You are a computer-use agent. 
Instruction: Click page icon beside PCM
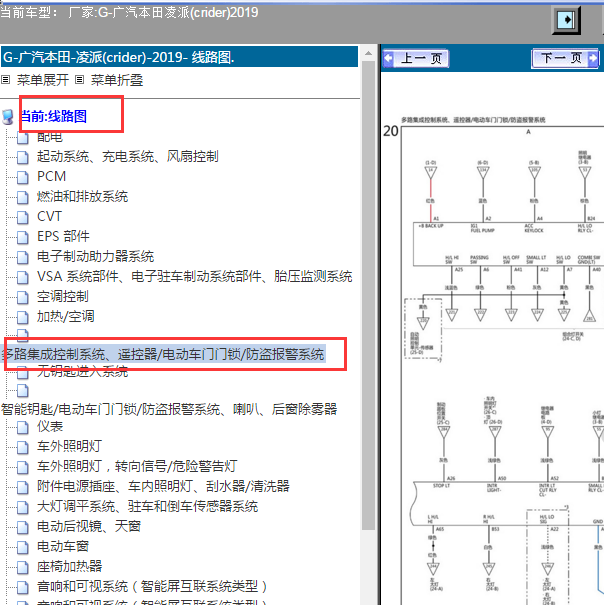pyautogui.click(x=23, y=177)
